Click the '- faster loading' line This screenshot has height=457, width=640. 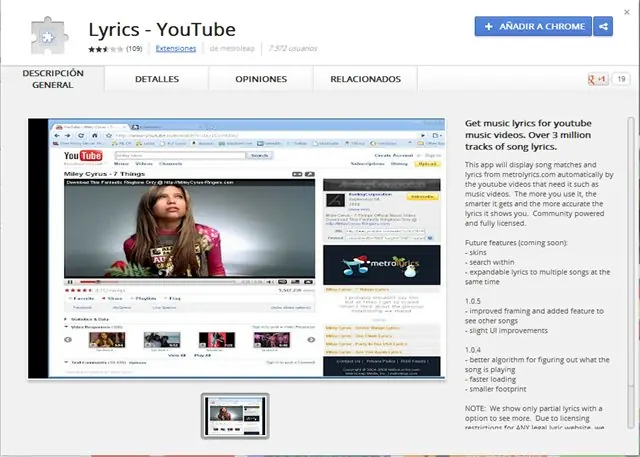tap(485, 379)
